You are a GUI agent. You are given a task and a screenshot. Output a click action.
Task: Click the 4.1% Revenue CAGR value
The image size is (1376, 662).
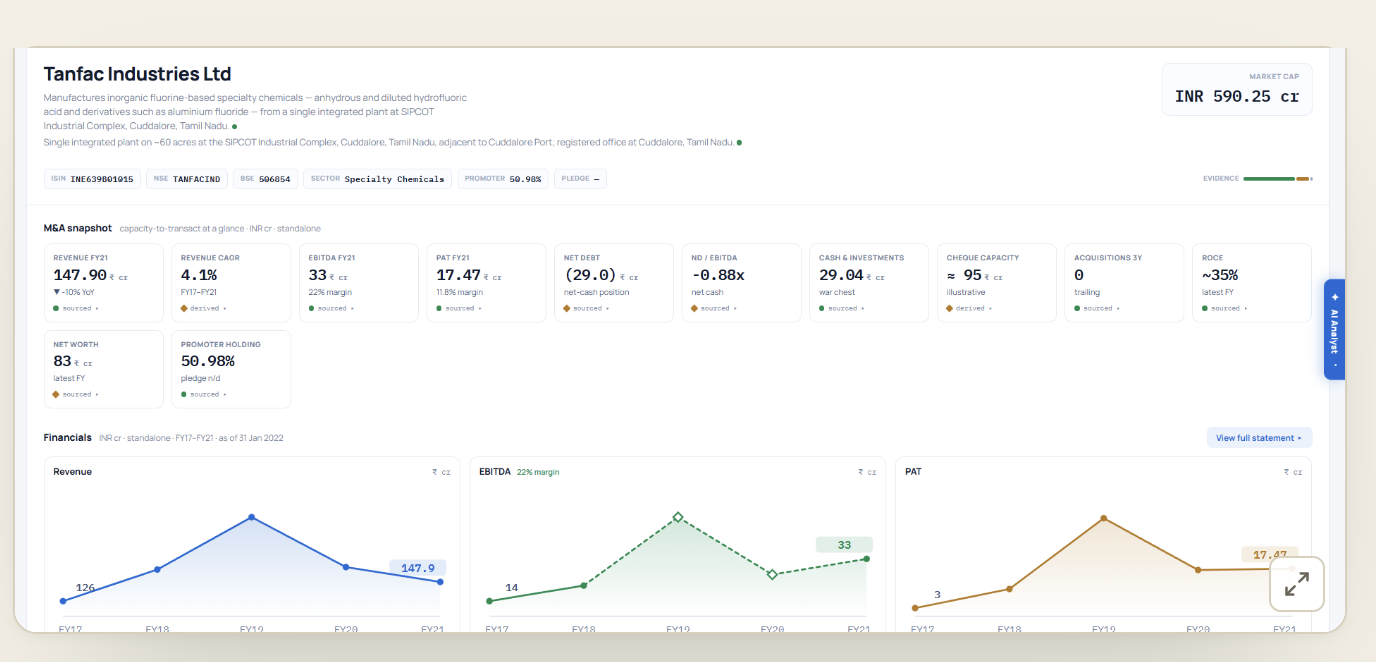(x=198, y=275)
